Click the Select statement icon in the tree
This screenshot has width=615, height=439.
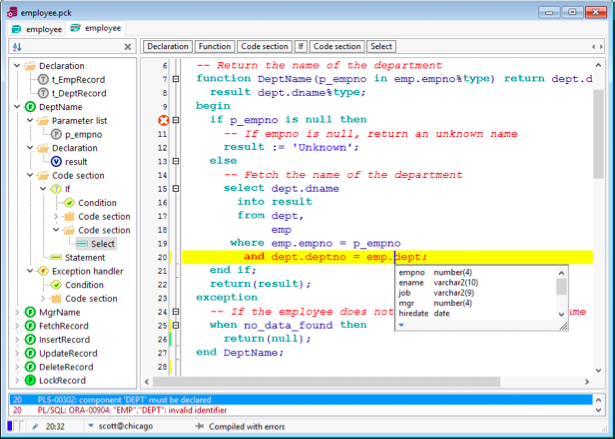(82, 244)
